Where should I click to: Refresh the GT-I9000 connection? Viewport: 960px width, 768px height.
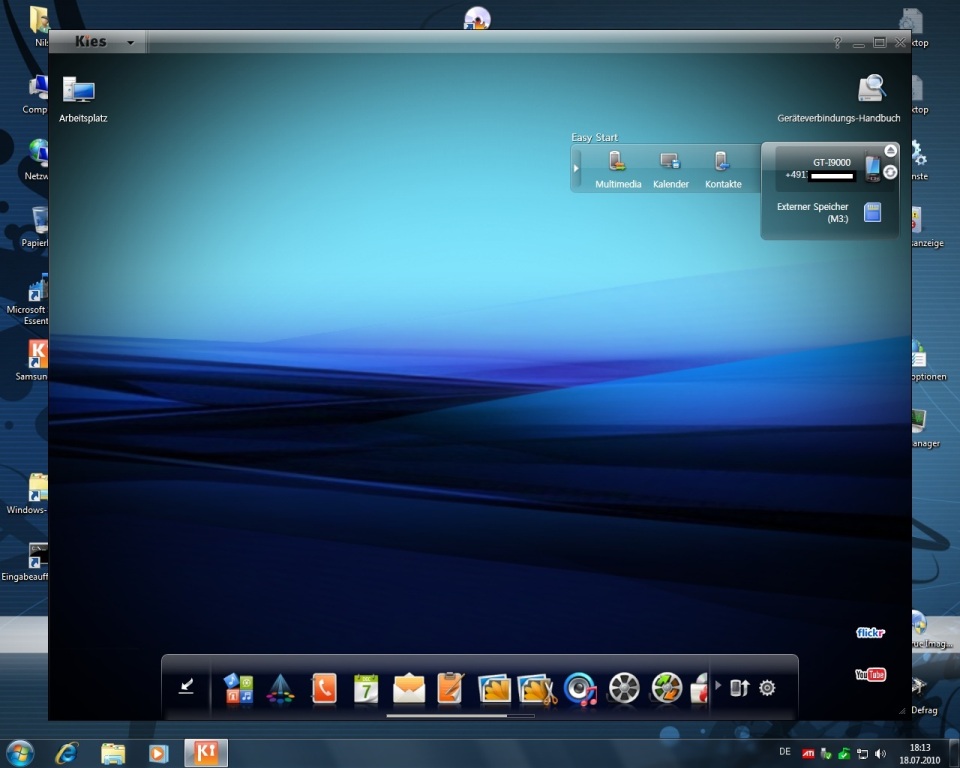890,173
